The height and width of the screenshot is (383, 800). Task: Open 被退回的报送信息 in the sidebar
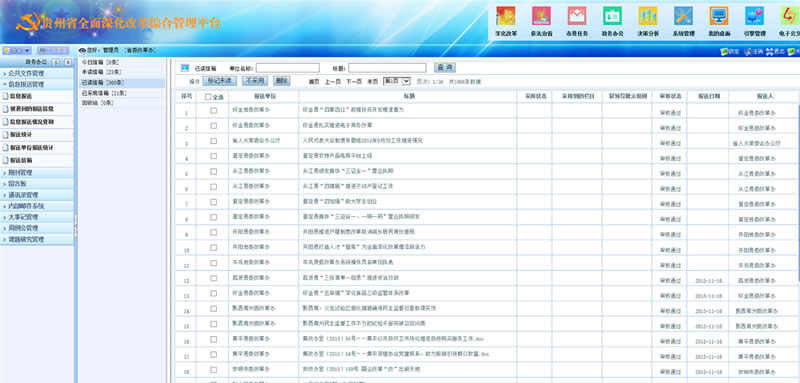pos(32,109)
